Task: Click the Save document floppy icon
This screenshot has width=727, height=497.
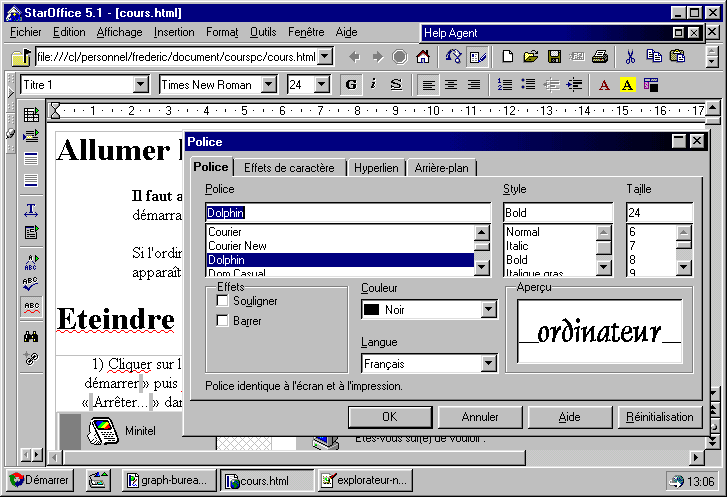Action: point(554,56)
